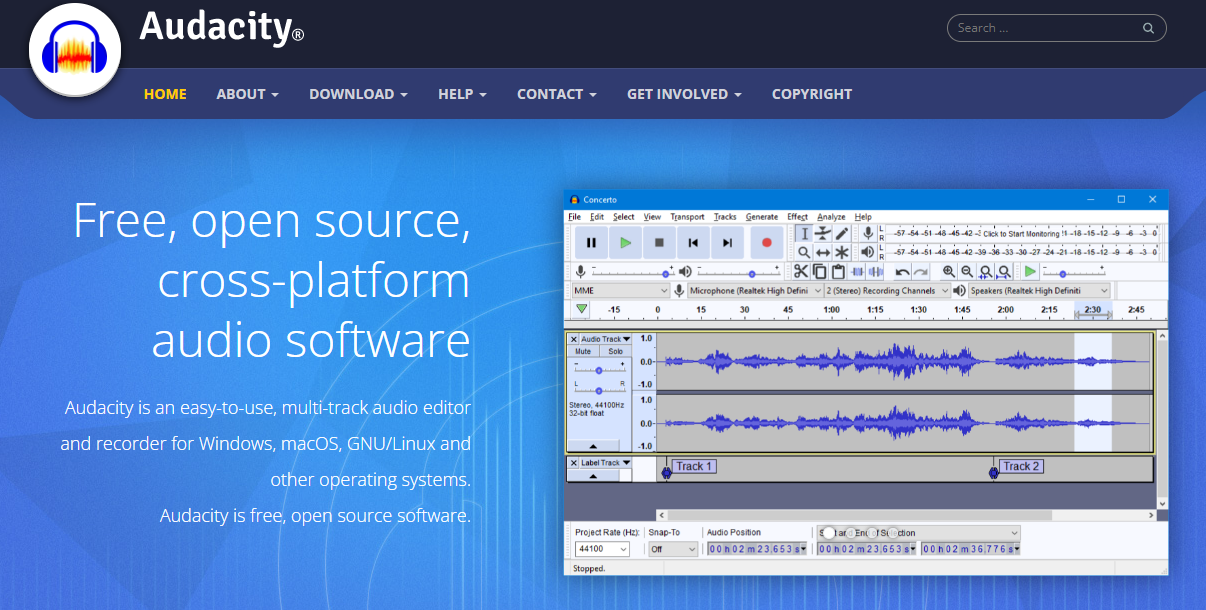This screenshot has width=1206, height=610.
Task: Click Skip to End button
Action: [x=727, y=242]
